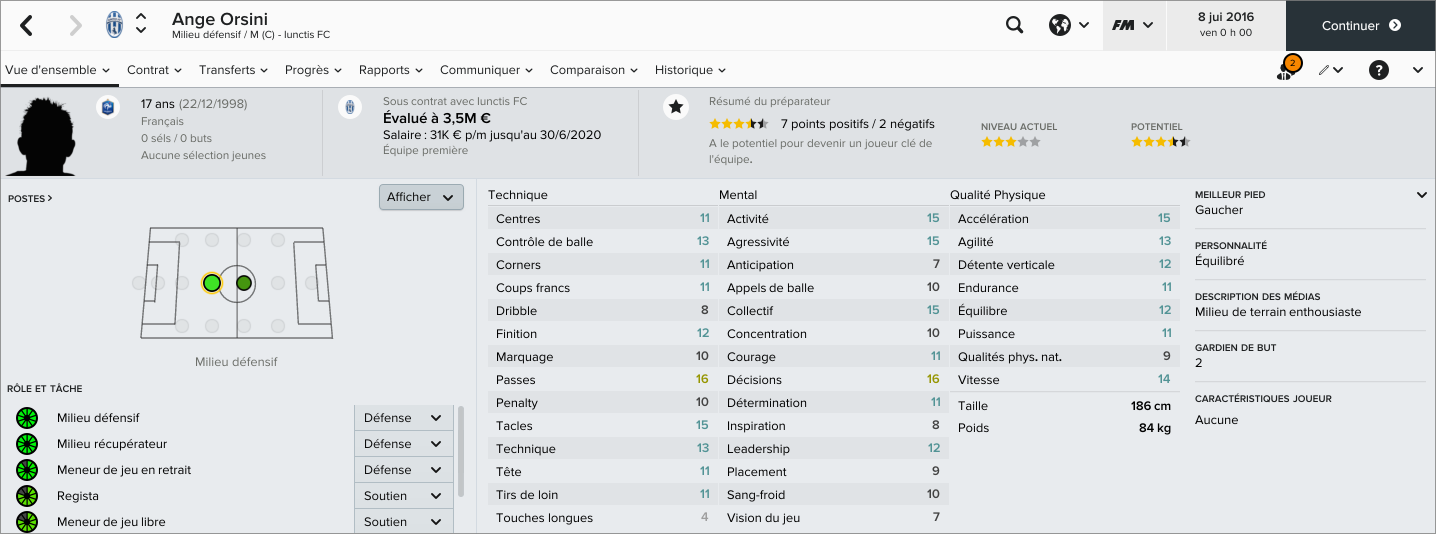This screenshot has width=1436, height=534.
Task: Click the French federation badge icon
Action: click(x=108, y=107)
